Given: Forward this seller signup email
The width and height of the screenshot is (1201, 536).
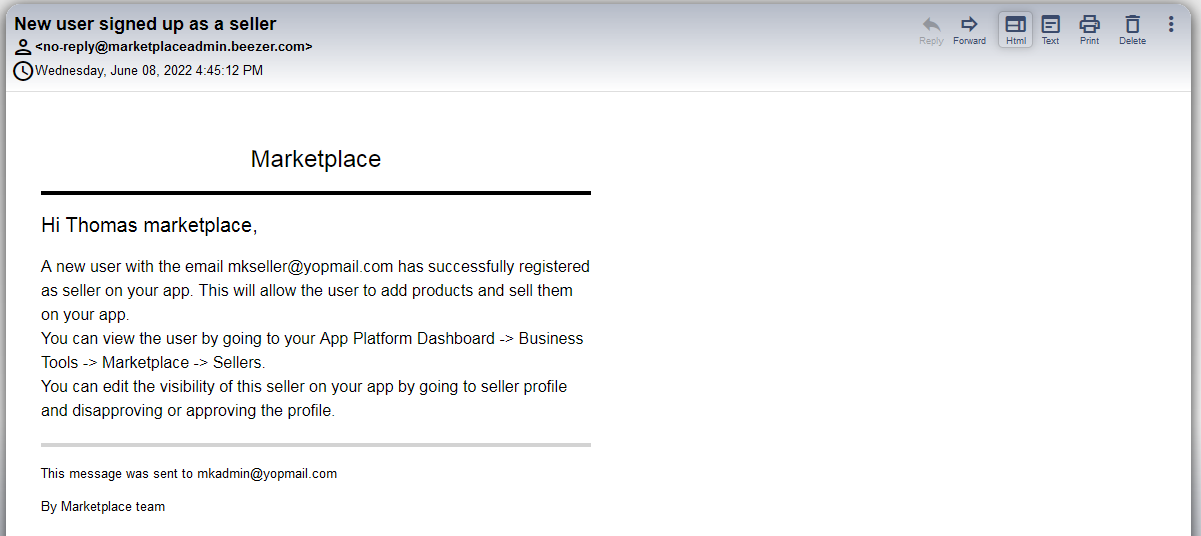Looking at the screenshot, I should [x=969, y=25].
